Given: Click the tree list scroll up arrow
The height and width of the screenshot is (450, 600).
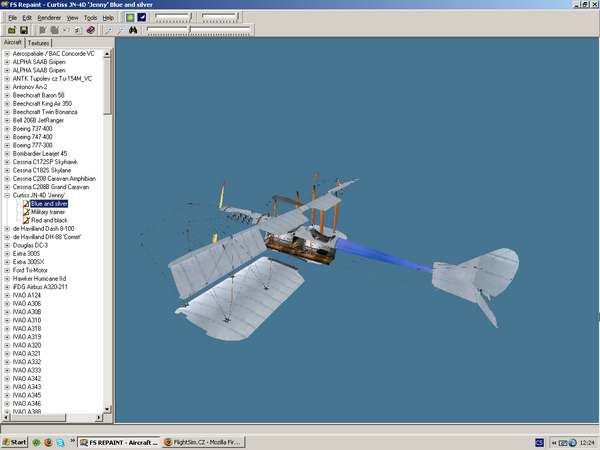Looking at the screenshot, I should click(x=107, y=54).
